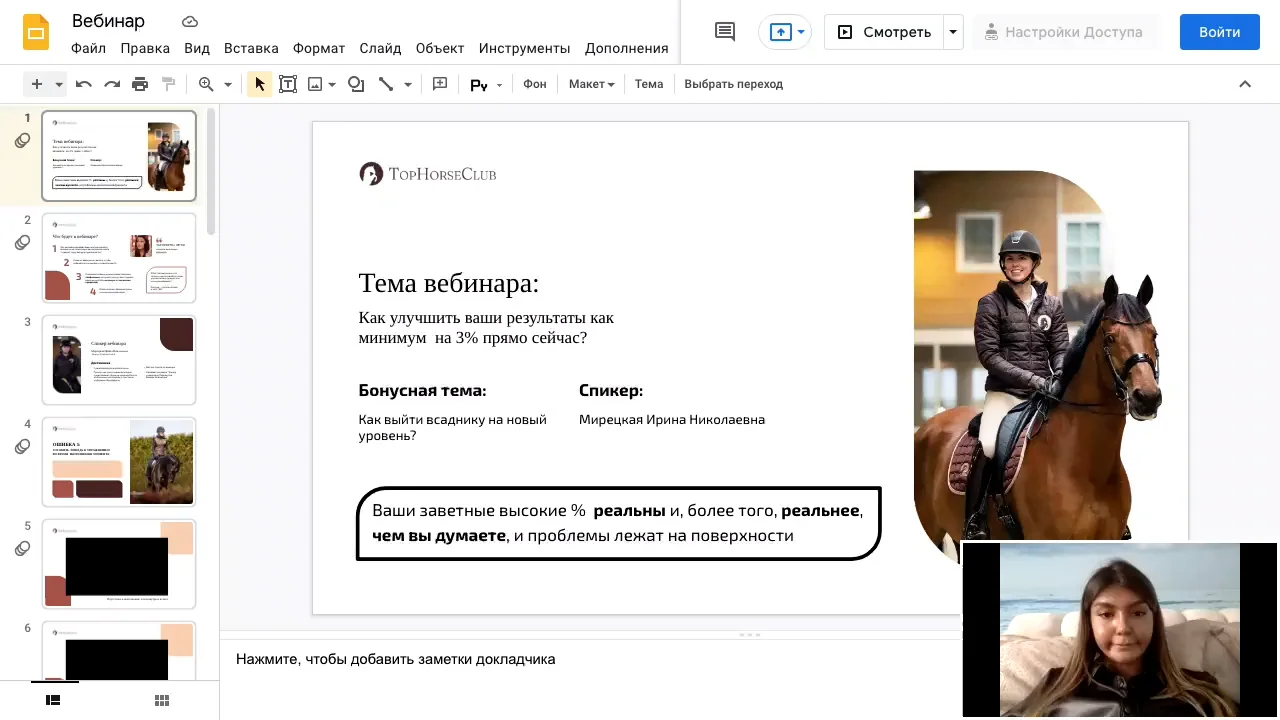The height and width of the screenshot is (720, 1280).
Task: Select the shape tool
Action: [356, 84]
